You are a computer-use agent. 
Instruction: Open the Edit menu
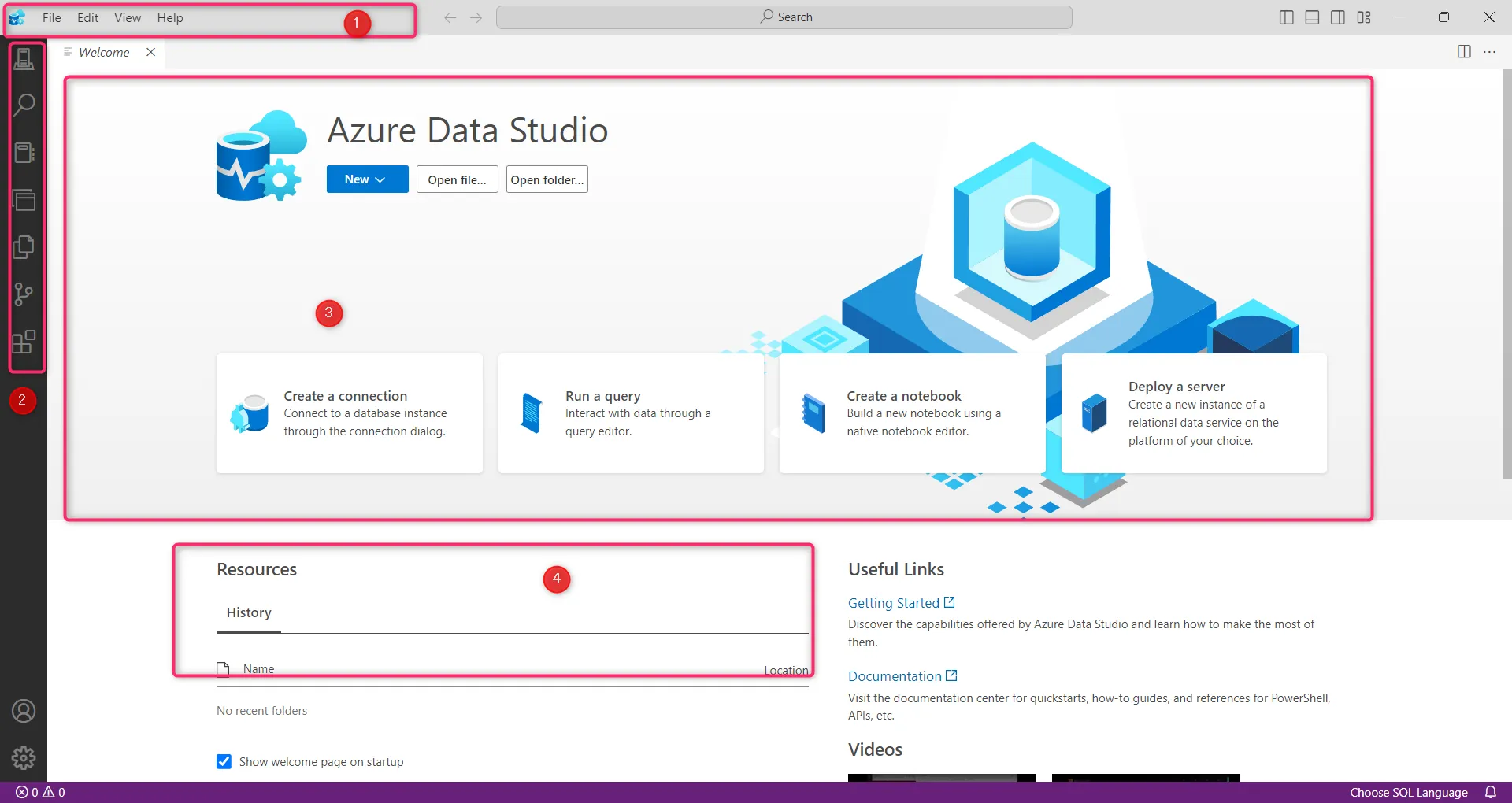pyautogui.click(x=87, y=17)
